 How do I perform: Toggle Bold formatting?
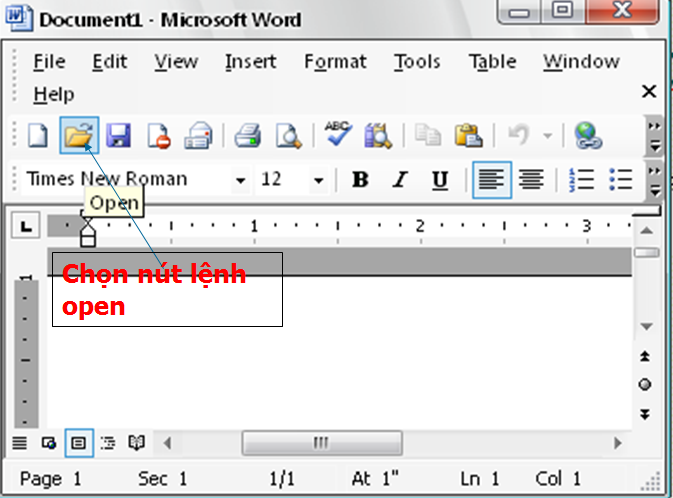point(361,180)
